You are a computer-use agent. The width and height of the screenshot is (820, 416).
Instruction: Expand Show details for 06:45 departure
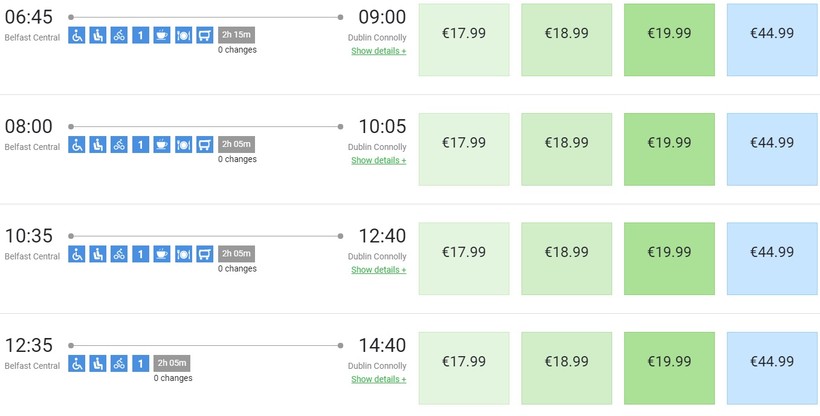[x=379, y=51]
